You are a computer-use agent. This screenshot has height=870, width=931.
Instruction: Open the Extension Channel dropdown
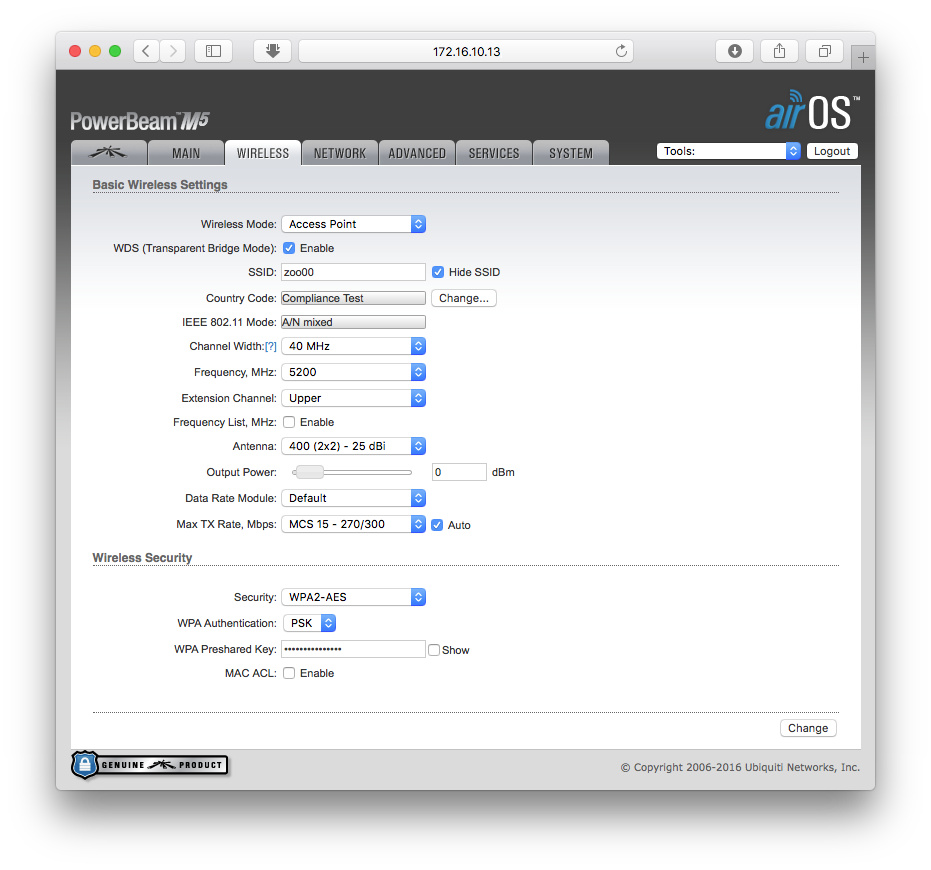click(353, 398)
